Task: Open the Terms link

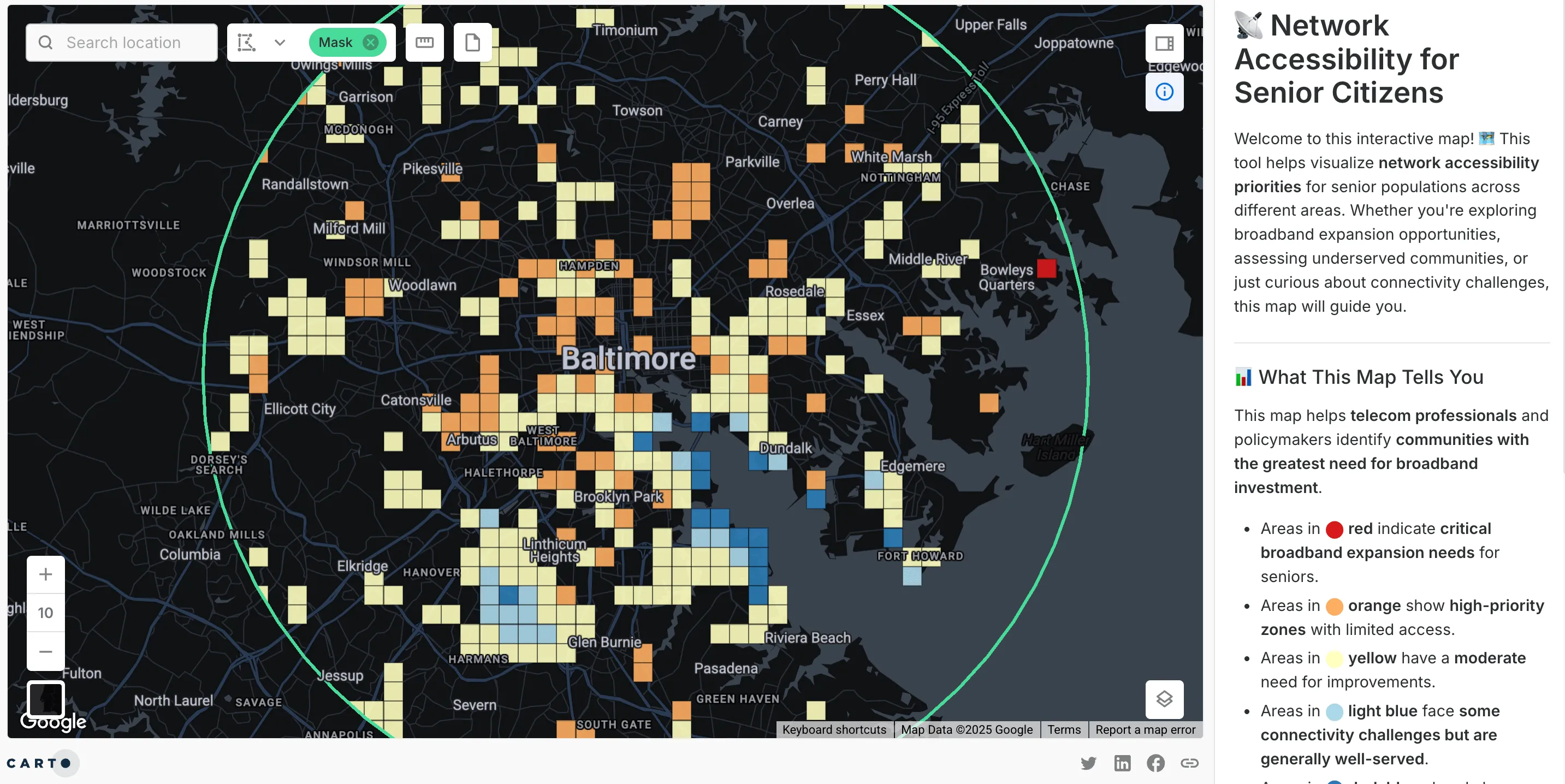Action: click(1063, 729)
